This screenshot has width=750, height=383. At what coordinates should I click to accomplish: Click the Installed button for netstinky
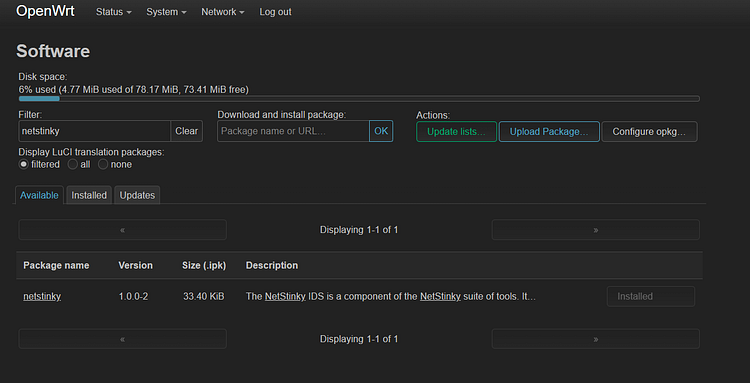coord(651,296)
